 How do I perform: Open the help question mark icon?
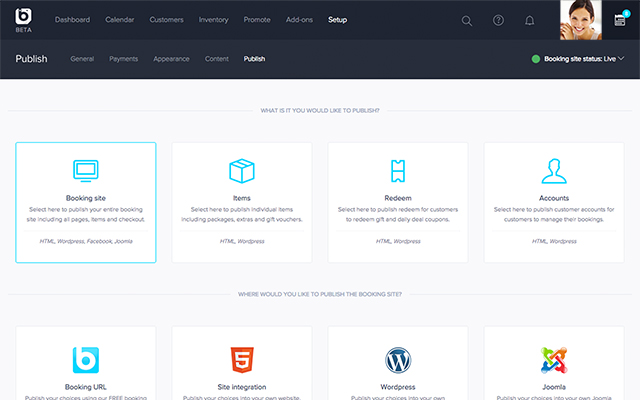[498, 20]
